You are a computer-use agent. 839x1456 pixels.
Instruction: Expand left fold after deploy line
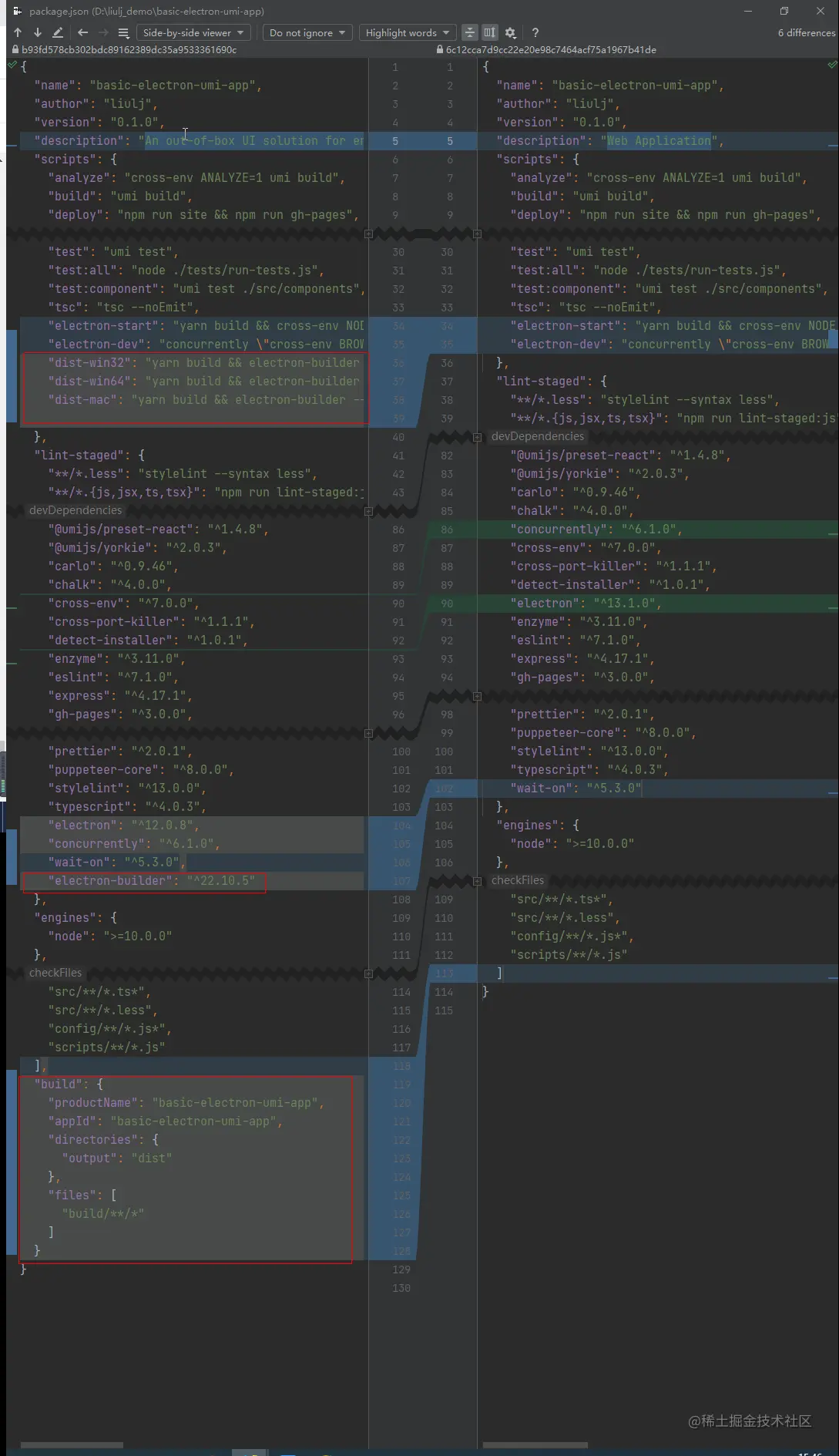click(368, 234)
